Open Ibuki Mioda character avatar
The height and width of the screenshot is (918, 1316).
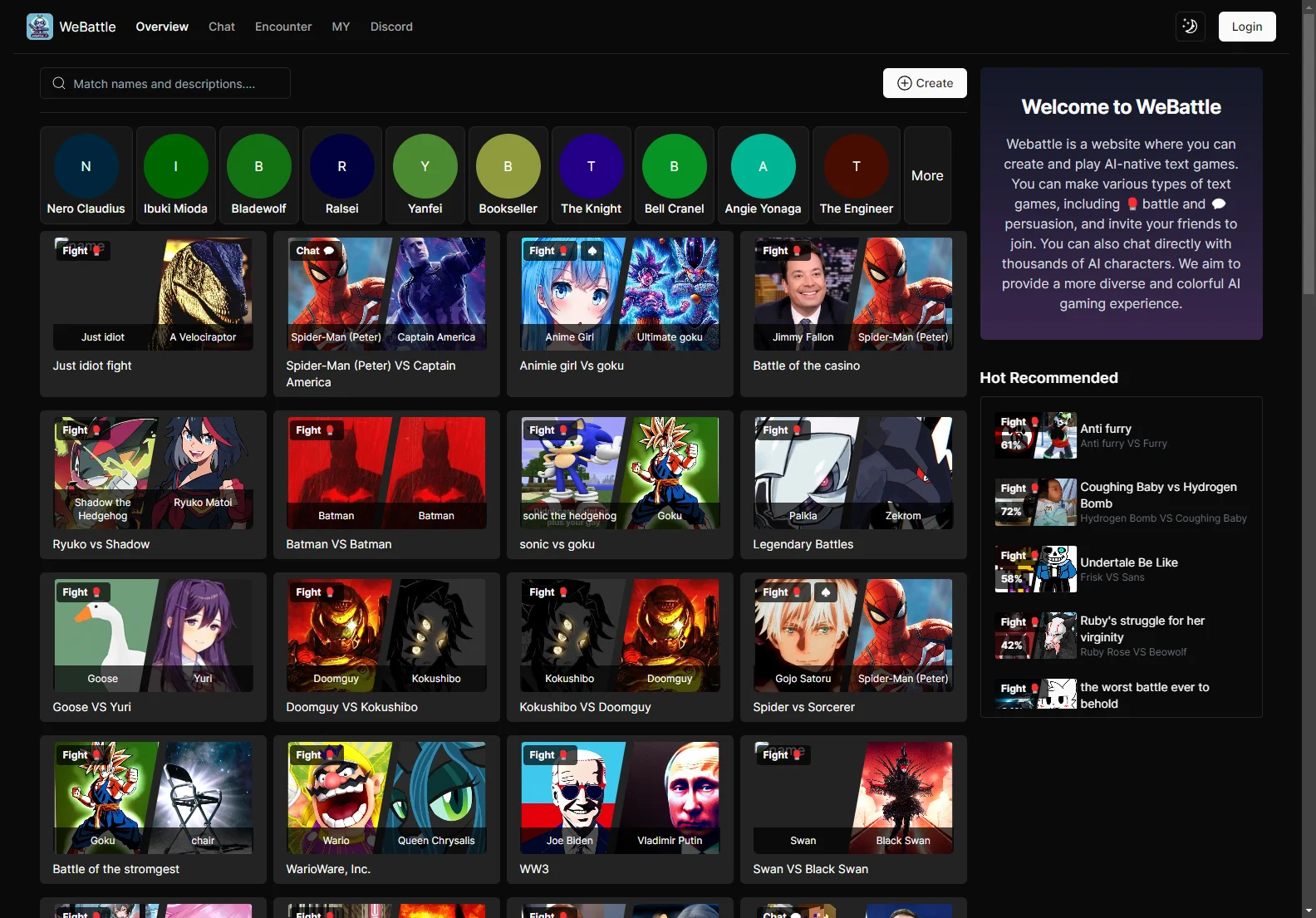click(175, 166)
